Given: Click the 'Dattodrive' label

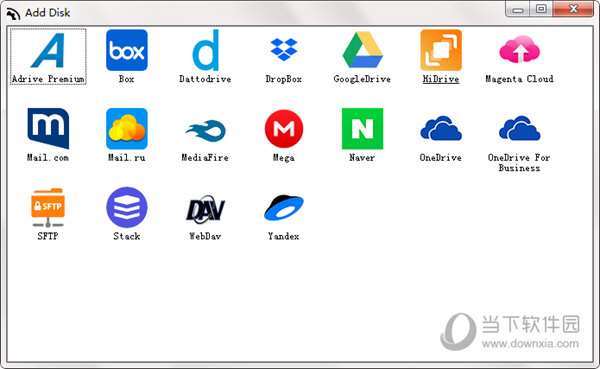Looking at the screenshot, I should [x=205, y=79].
